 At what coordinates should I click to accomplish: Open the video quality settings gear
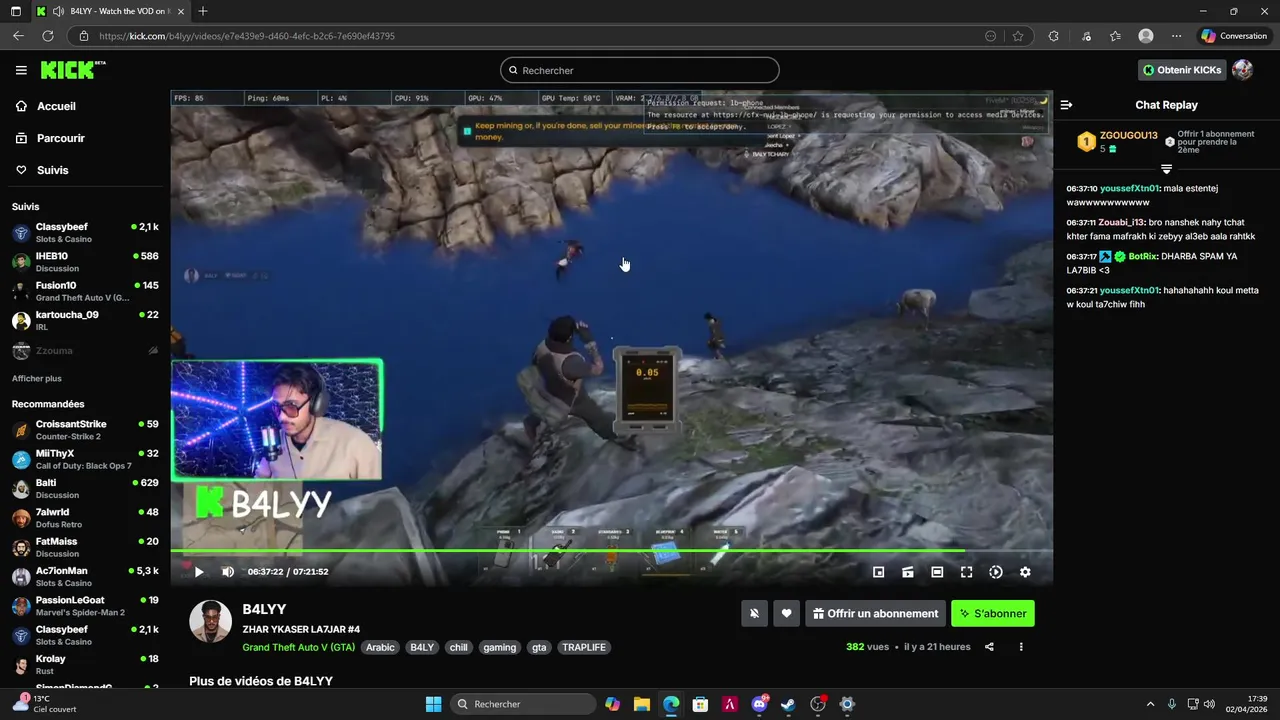(1025, 572)
